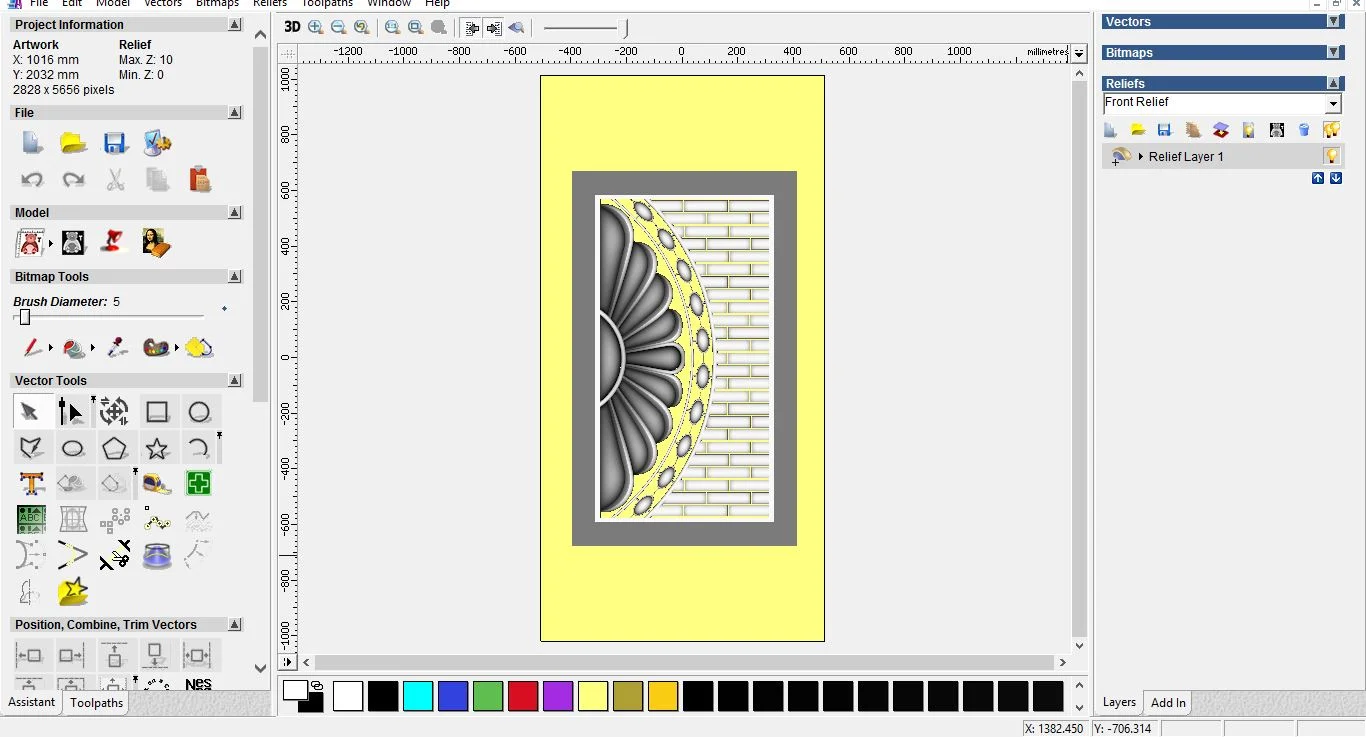Collapse the Vector Tools section

[x=235, y=381]
